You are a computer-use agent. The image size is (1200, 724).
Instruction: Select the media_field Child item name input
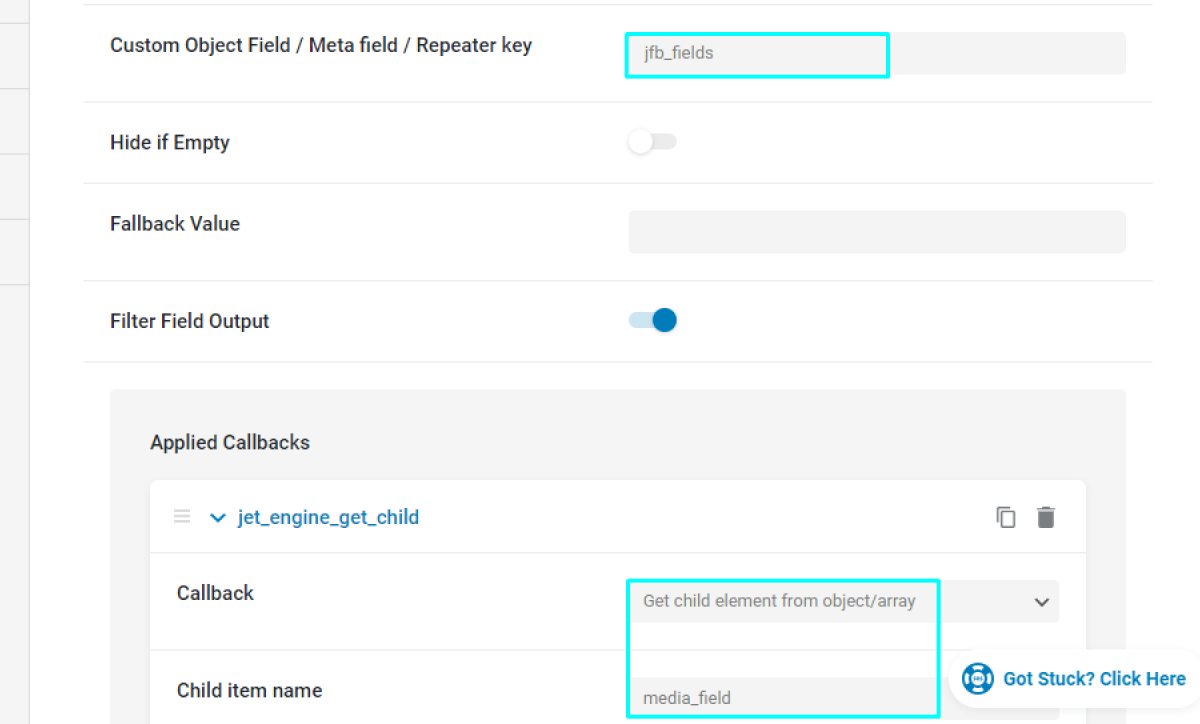point(783,697)
